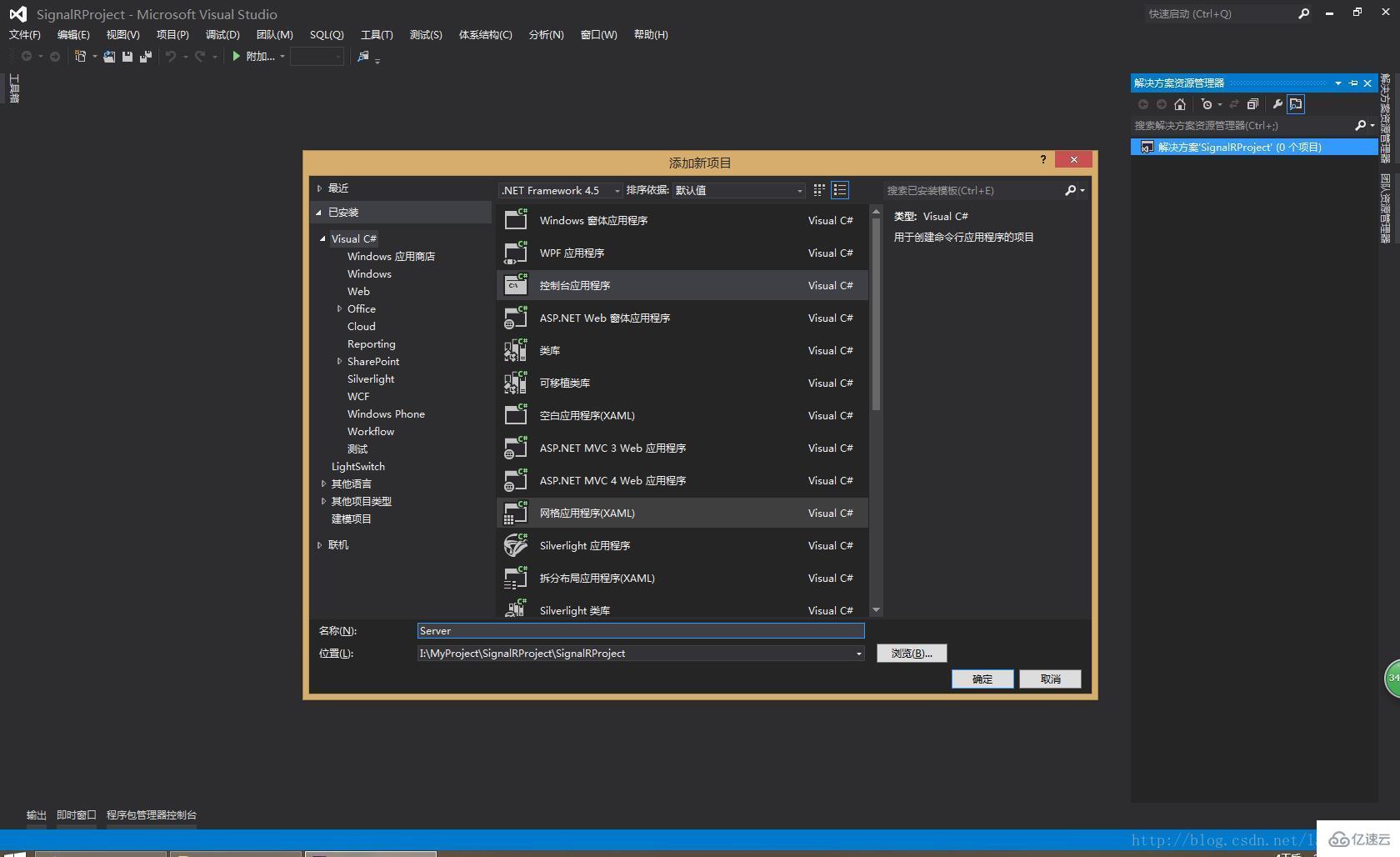Switch template list to medium list view
1400x857 pixels.
click(840, 190)
